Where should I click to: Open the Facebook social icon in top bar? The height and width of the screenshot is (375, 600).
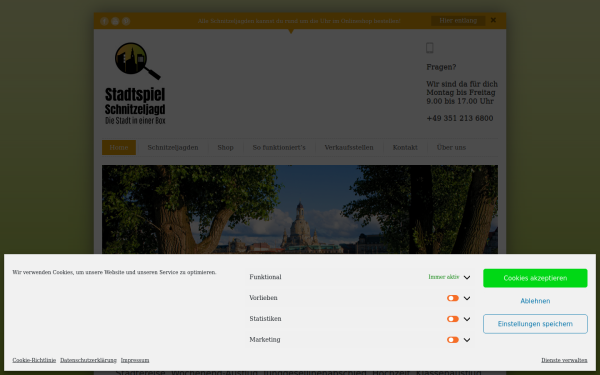[104, 21]
